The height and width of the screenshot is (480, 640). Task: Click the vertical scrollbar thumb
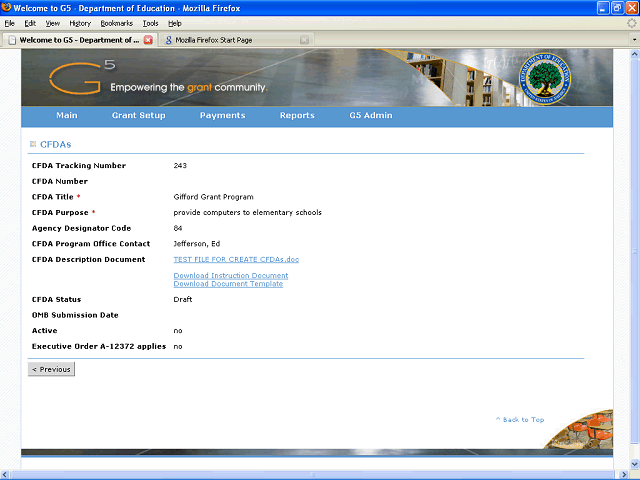point(635,251)
